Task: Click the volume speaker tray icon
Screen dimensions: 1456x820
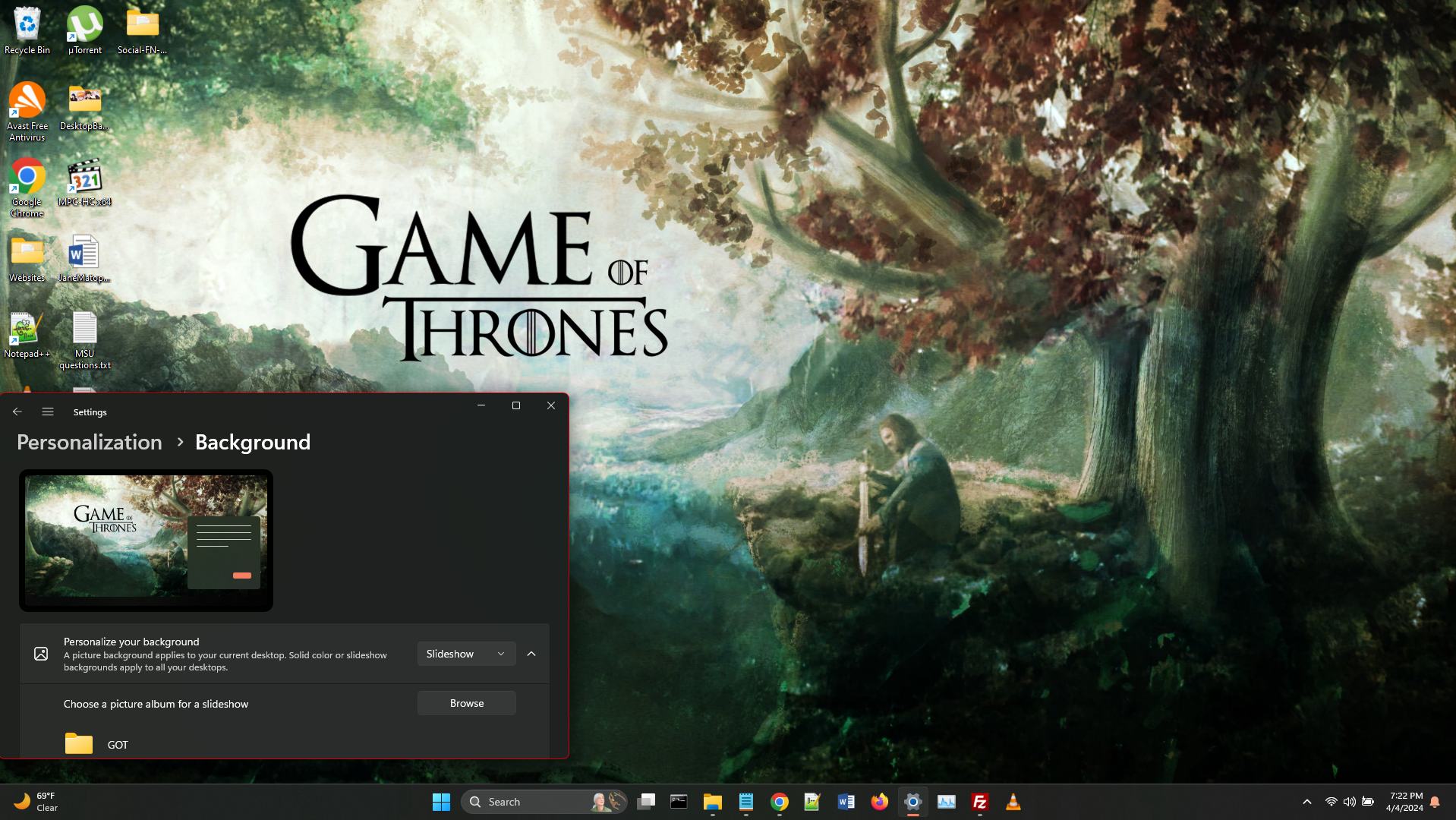Action: point(1349,802)
